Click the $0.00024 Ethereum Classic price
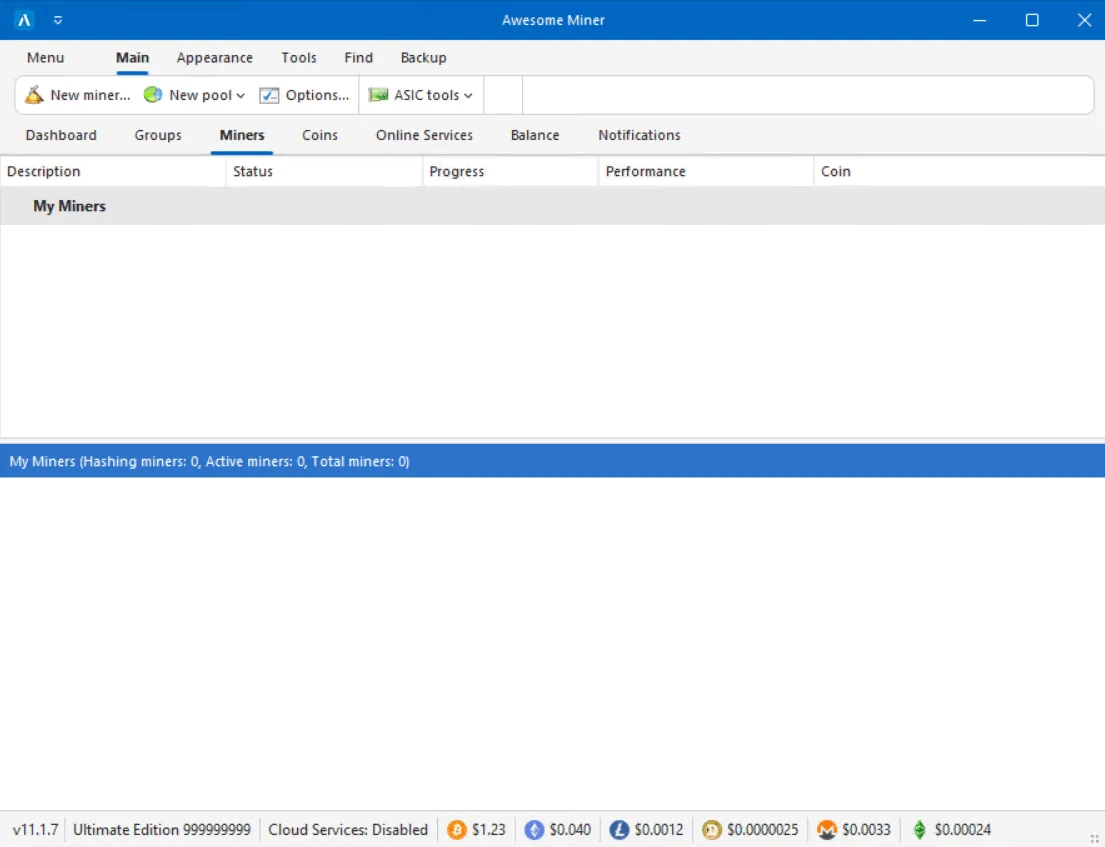Image resolution: width=1105 pixels, height=847 pixels. (963, 830)
